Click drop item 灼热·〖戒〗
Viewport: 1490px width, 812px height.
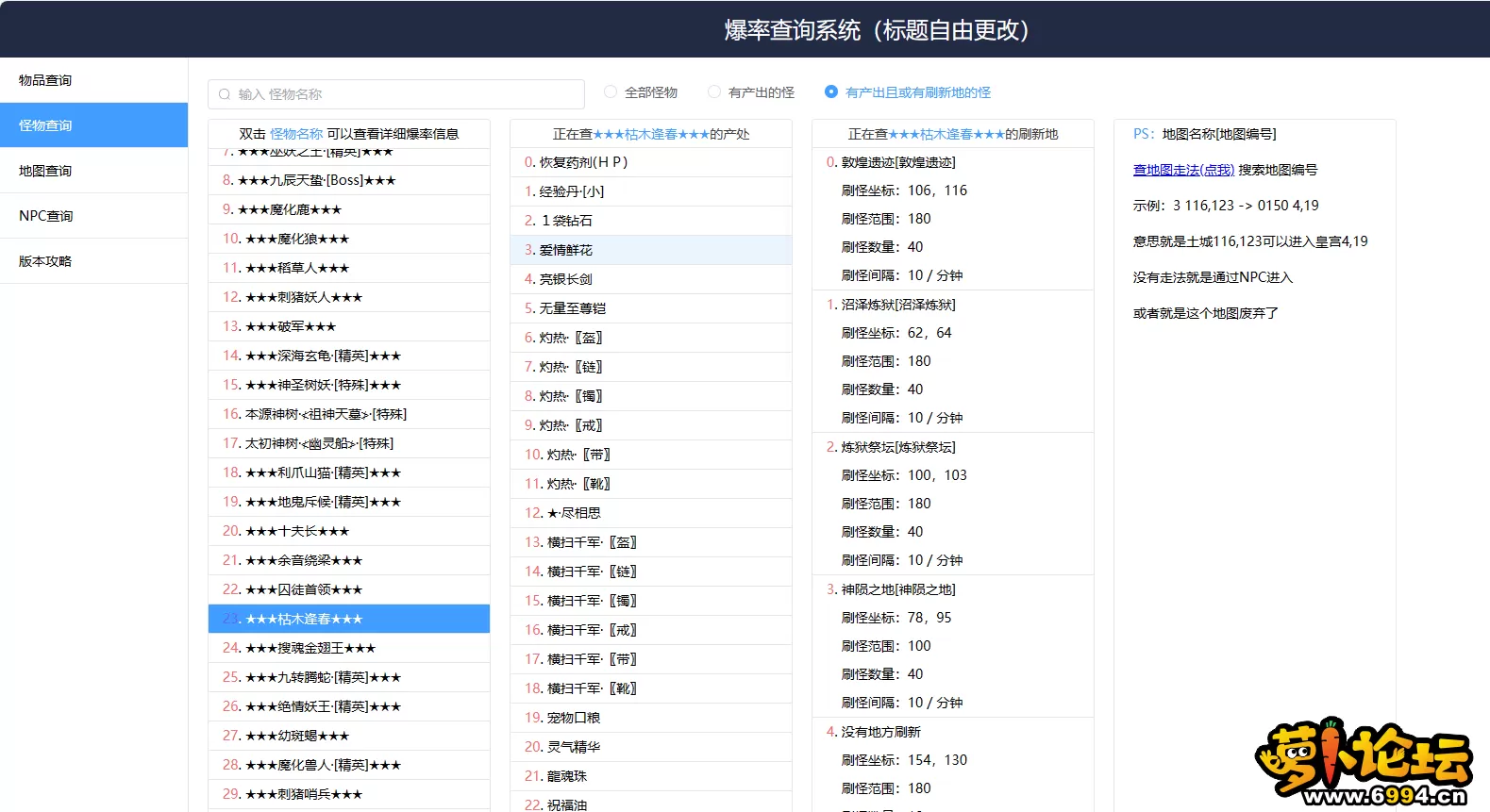click(651, 425)
